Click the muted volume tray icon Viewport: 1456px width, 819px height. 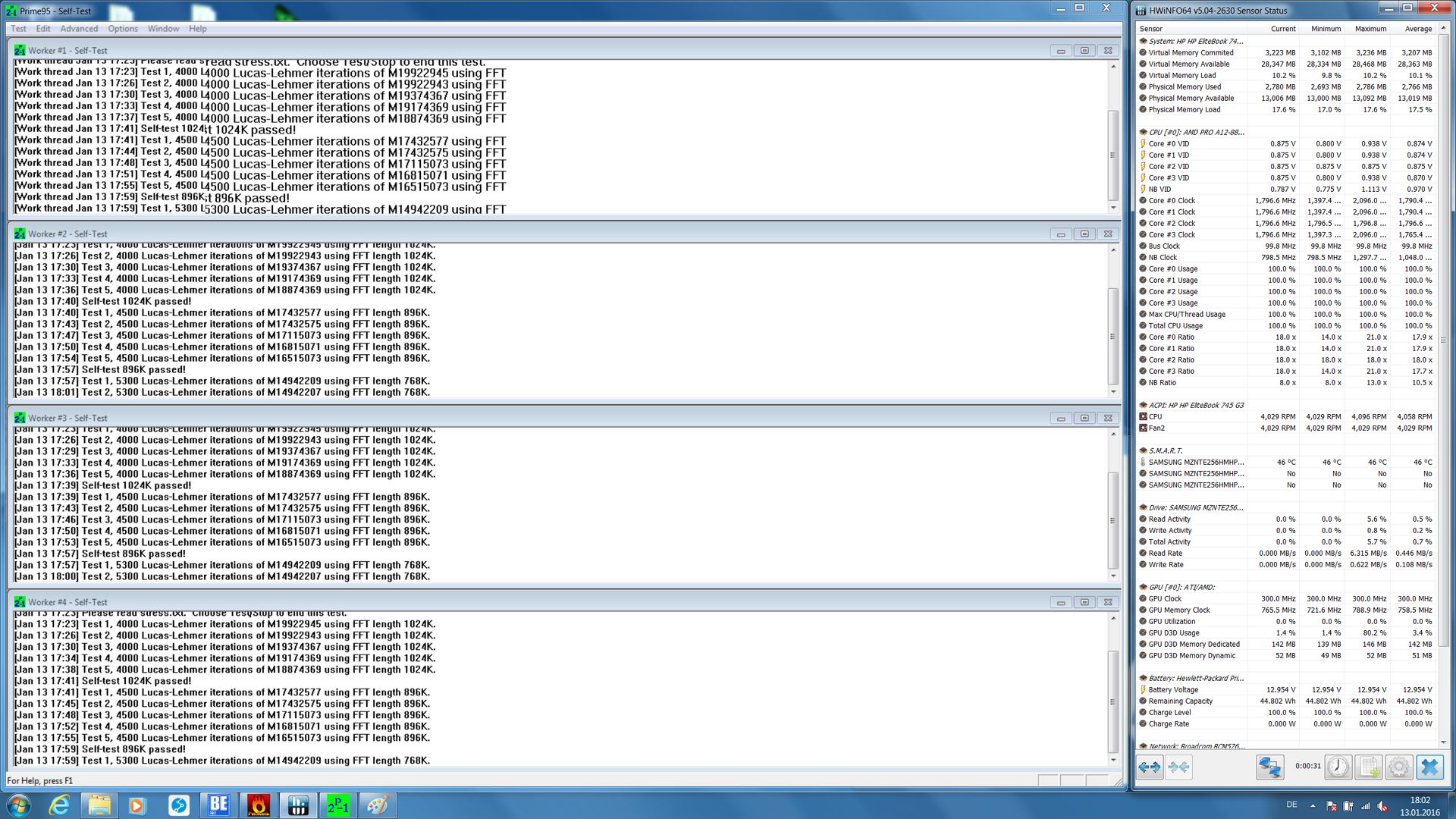point(1382,806)
